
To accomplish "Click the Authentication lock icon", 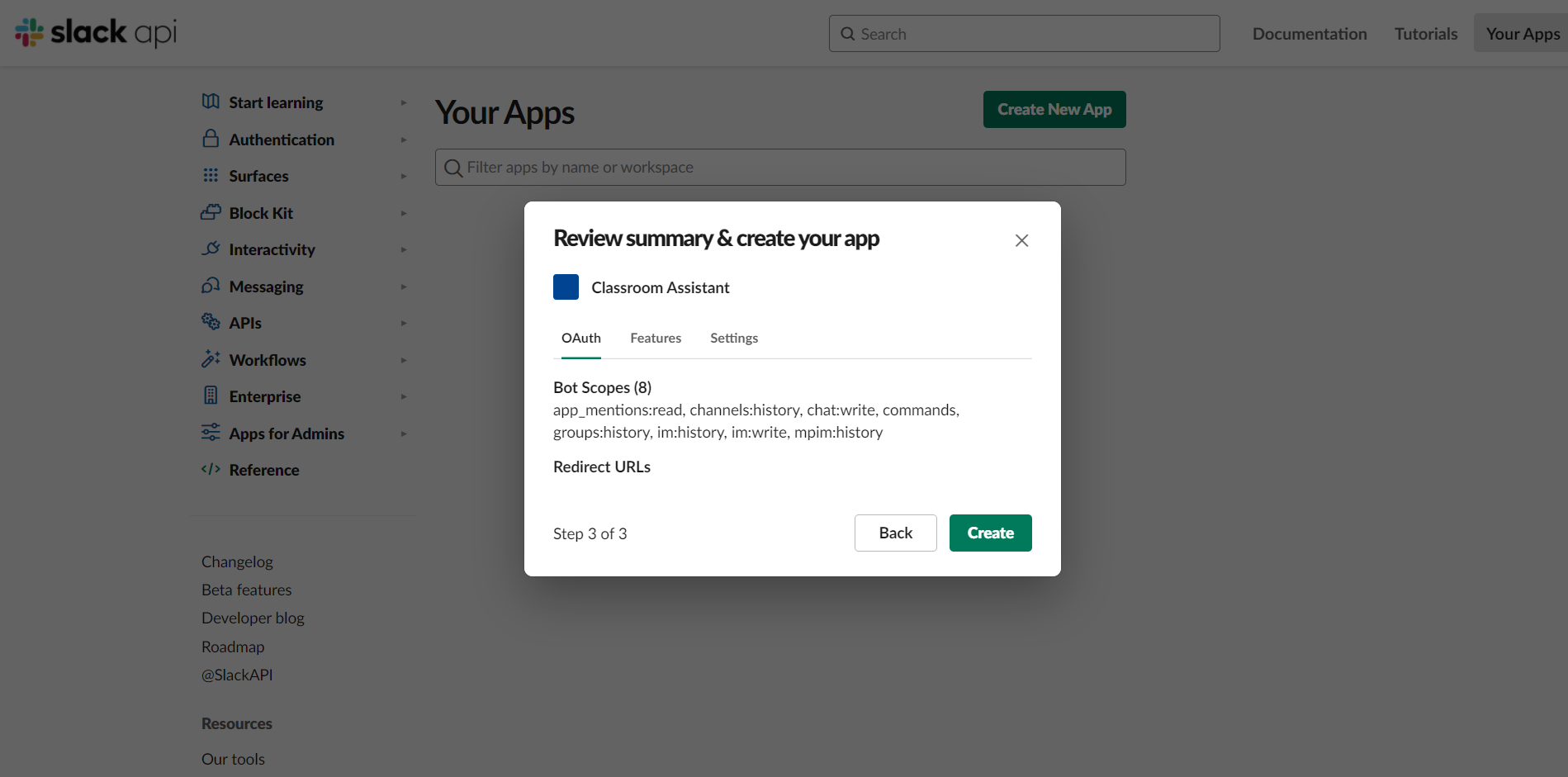I will click(211, 139).
